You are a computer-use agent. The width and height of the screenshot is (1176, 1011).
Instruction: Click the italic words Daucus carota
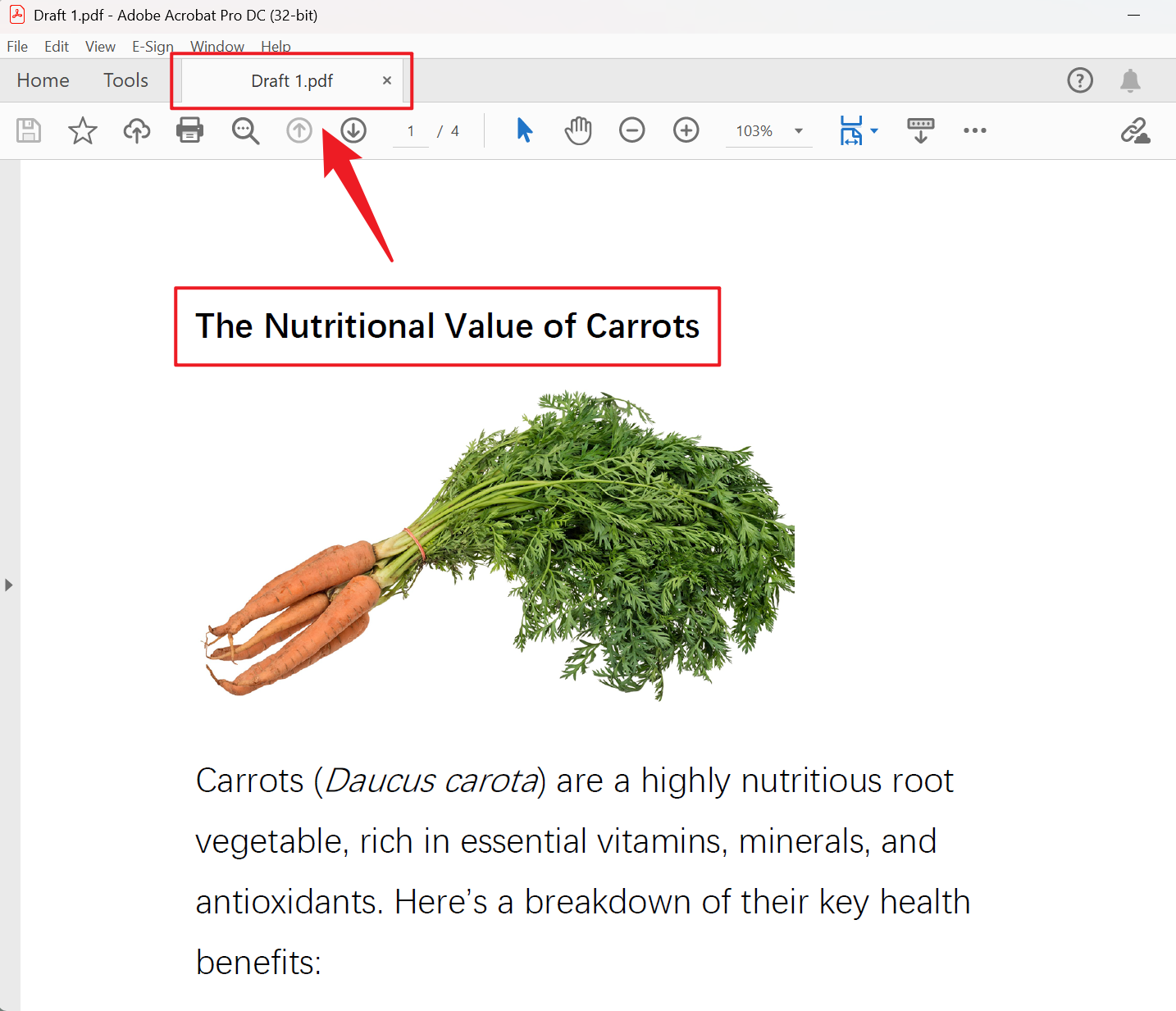pyautogui.click(x=431, y=781)
